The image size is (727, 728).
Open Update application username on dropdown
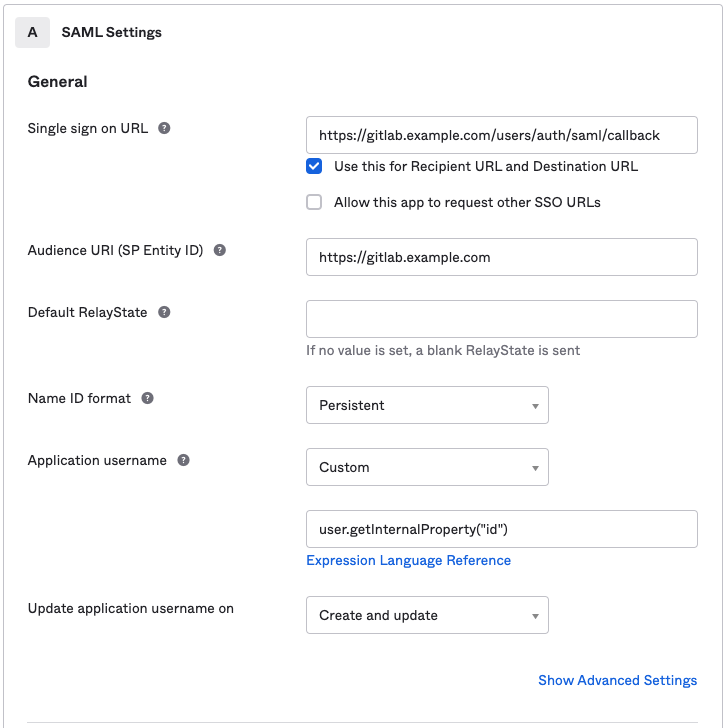[x=427, y=615]
